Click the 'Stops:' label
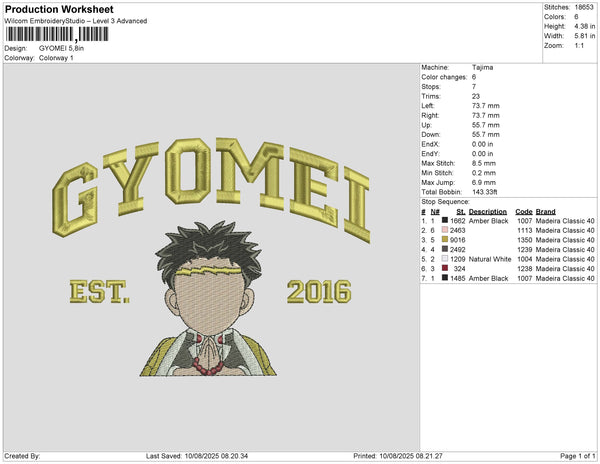The width and height of the screenshot is (600, 464). coord(431,86)
